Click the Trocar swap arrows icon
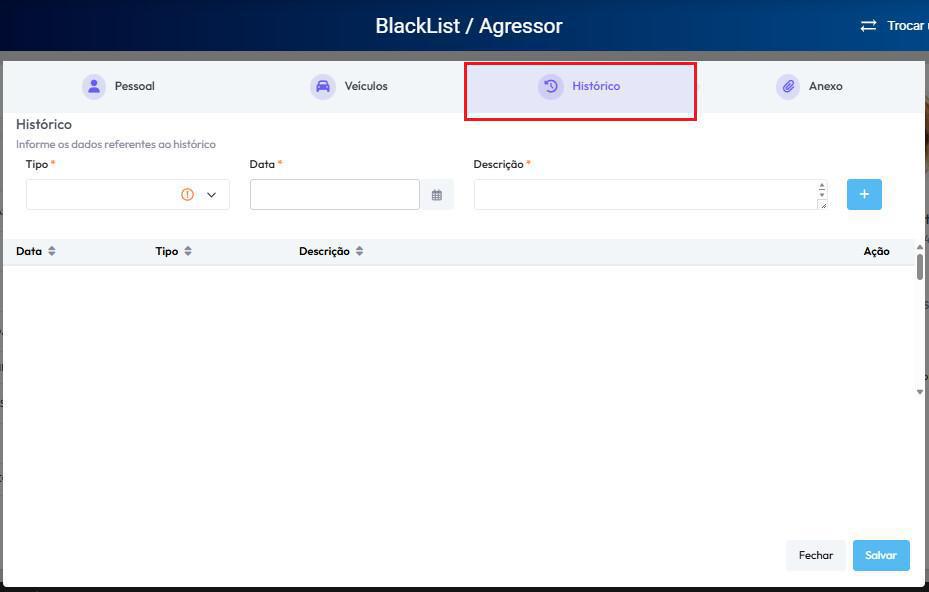This screenshot has width=929, height=592. pyautogui.click(x=868, y=25)
